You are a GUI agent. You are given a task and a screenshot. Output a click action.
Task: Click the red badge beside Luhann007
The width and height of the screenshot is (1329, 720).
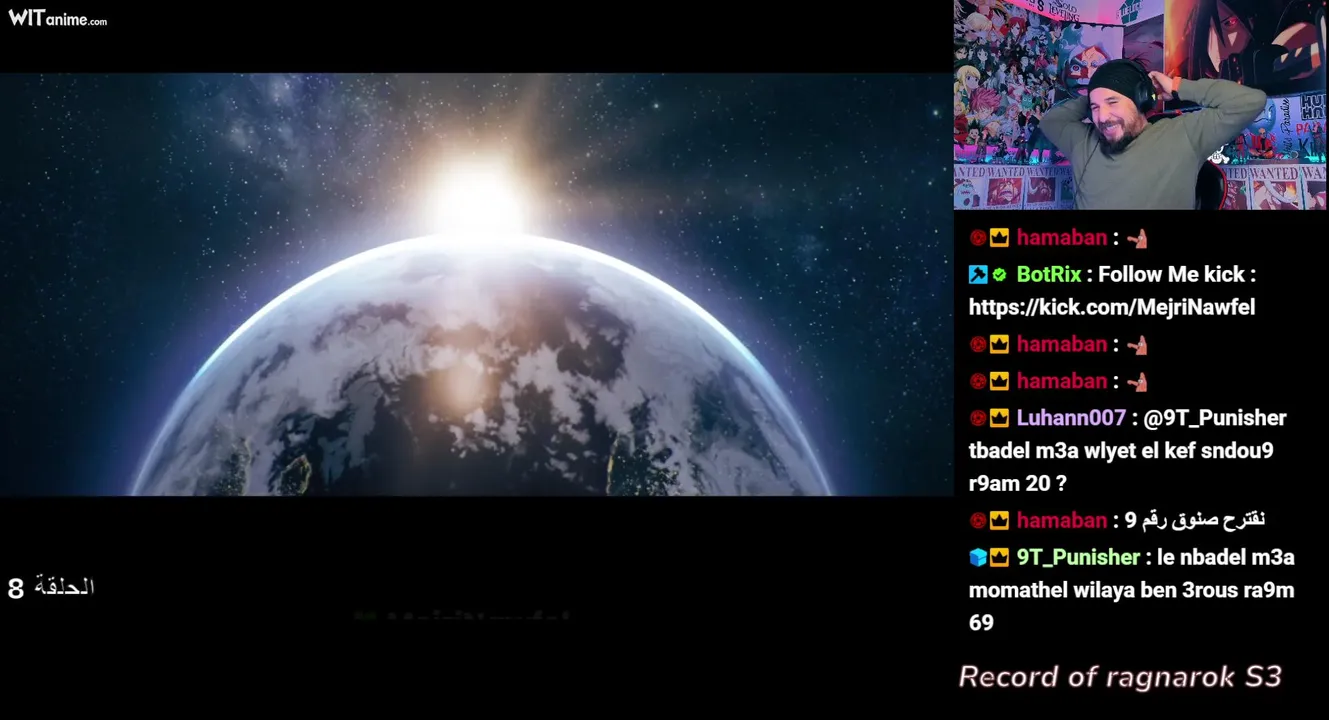[978, 418]
